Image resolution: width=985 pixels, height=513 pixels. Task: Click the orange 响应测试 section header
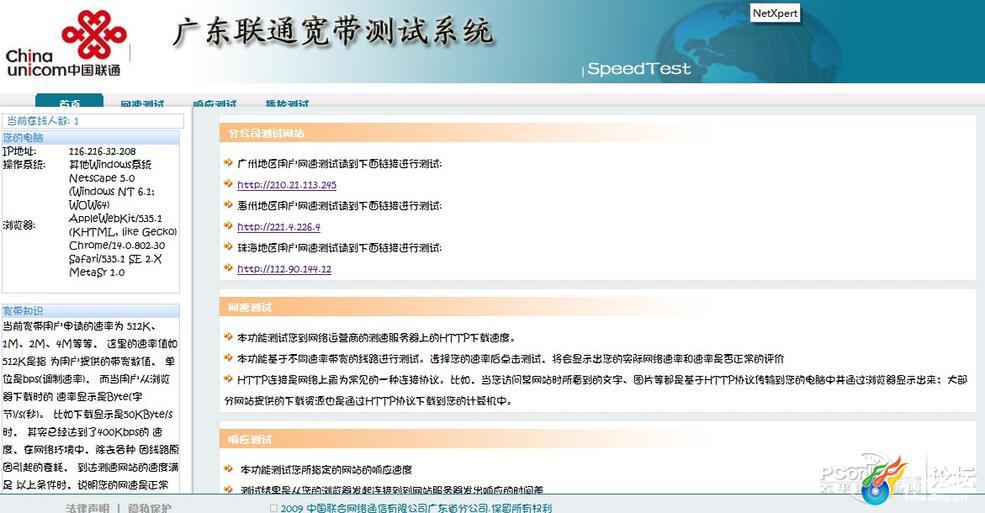[597, 440]
